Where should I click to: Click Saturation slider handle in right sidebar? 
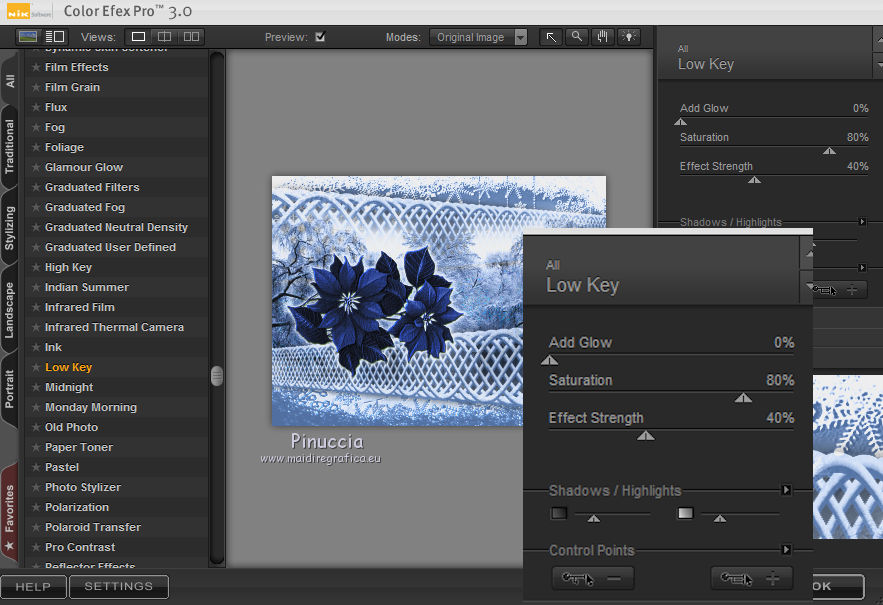(x=829, y=151)
